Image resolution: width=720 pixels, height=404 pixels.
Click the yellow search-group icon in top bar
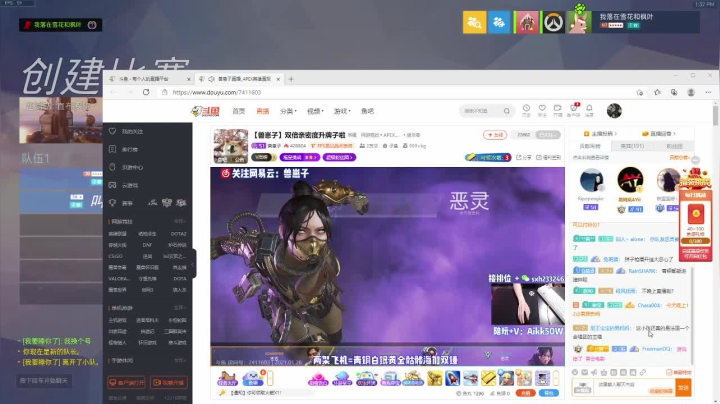coord(474,22)
